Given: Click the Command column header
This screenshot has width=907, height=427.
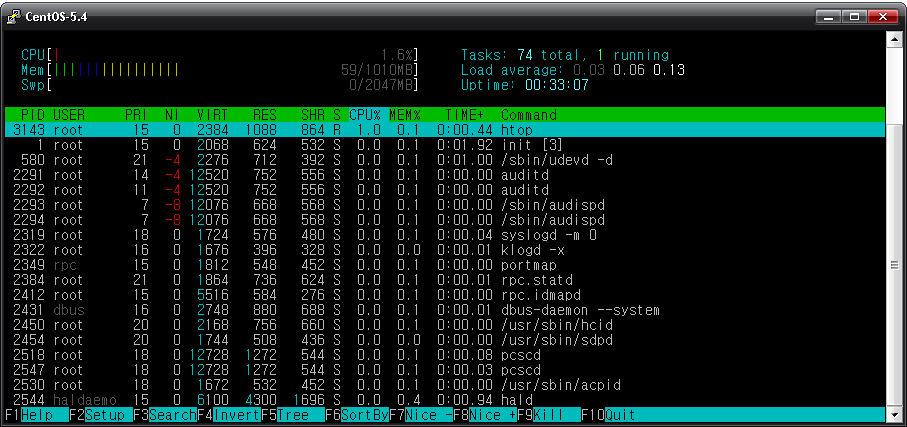Looking at the screenshot, I should tap(529, 115).
